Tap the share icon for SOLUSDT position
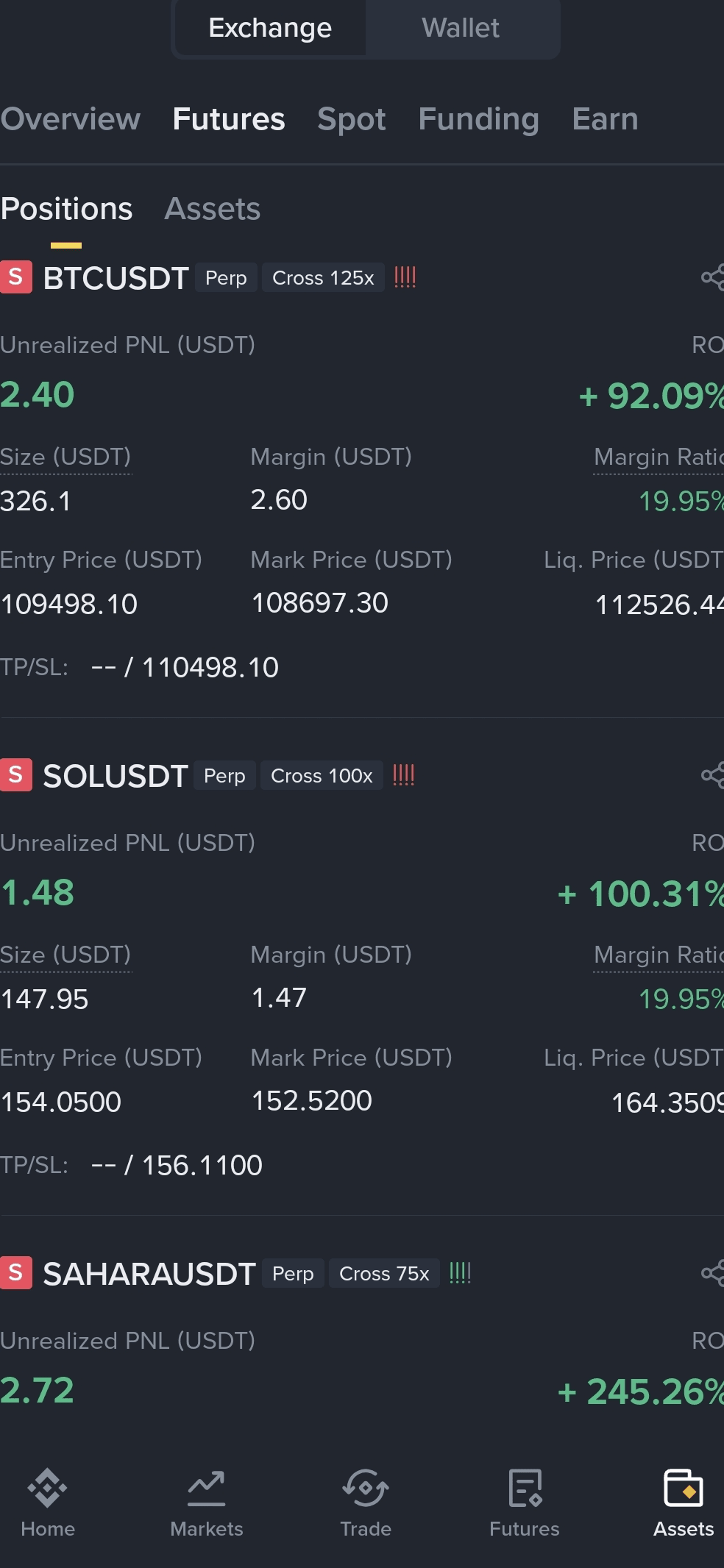The width and height of the screenshot is (724, 1568). [x=712, y=775]
